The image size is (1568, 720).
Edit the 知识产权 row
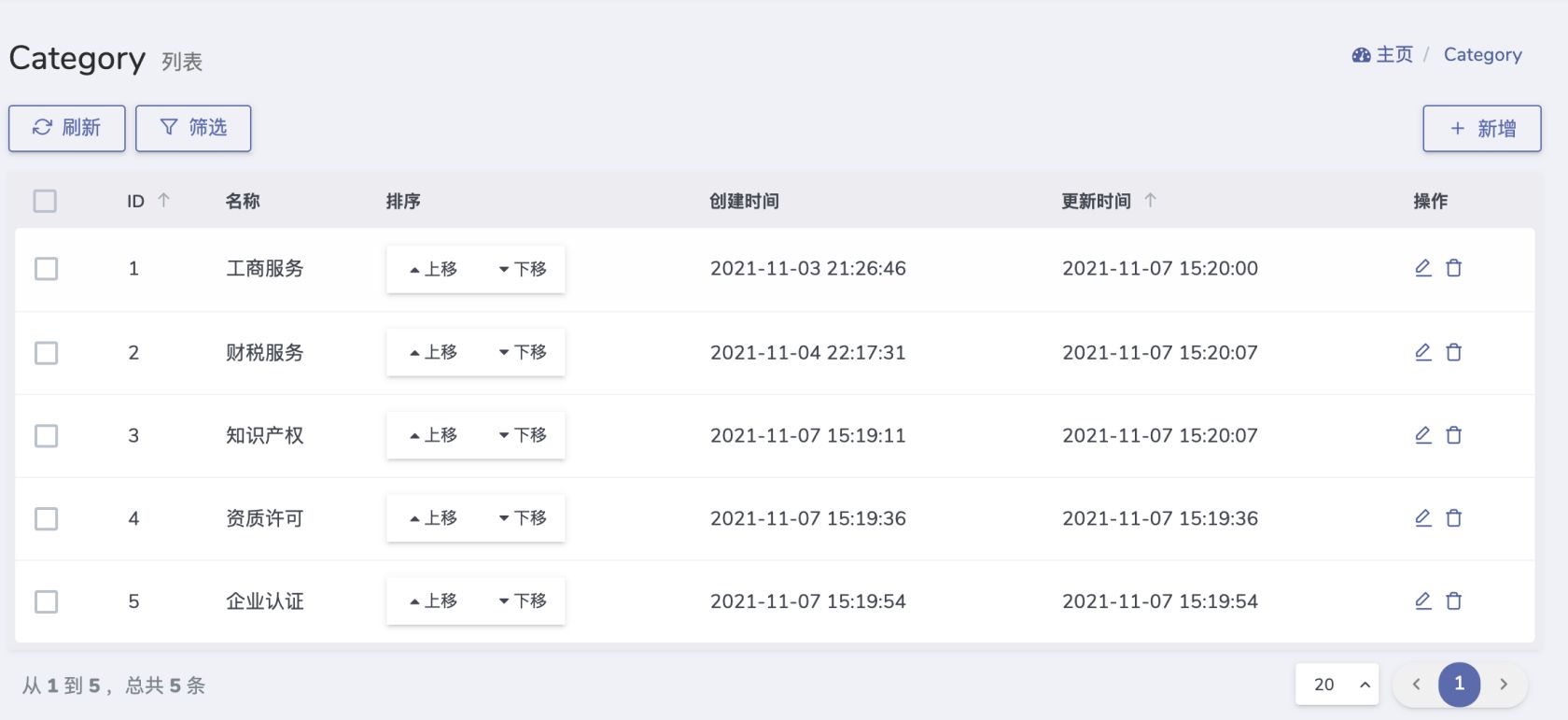click(x=1423, y=435)
